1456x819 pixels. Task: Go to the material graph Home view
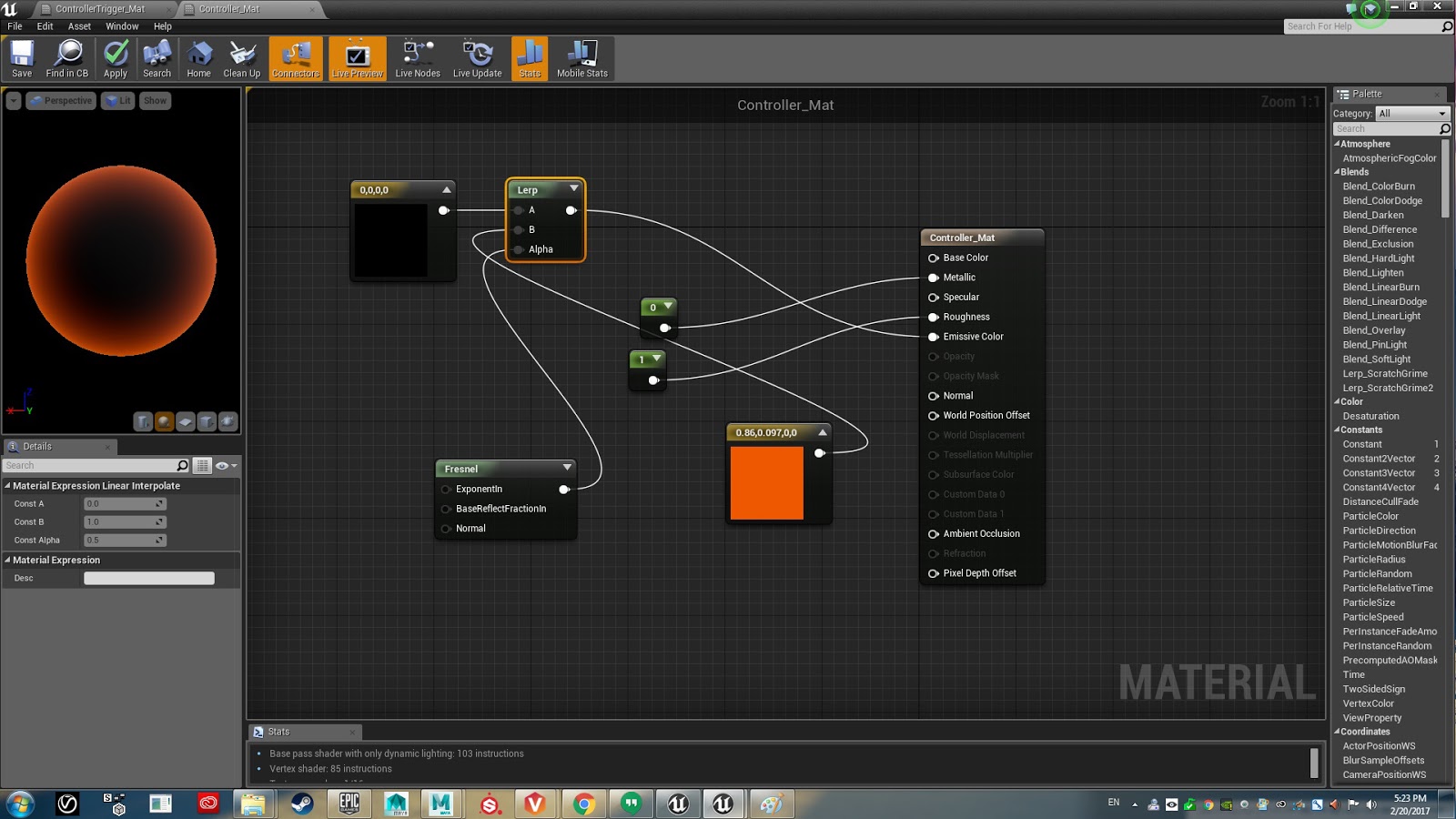tap(198, 57)
